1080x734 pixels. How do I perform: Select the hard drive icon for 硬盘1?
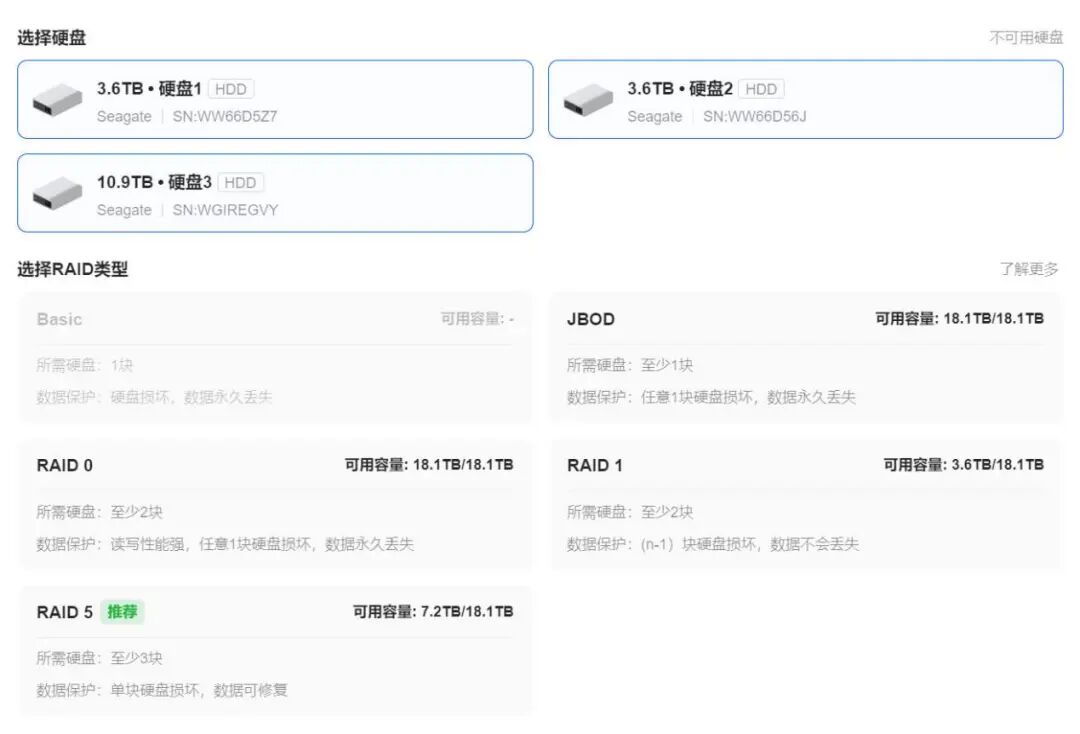pos(57,100)
